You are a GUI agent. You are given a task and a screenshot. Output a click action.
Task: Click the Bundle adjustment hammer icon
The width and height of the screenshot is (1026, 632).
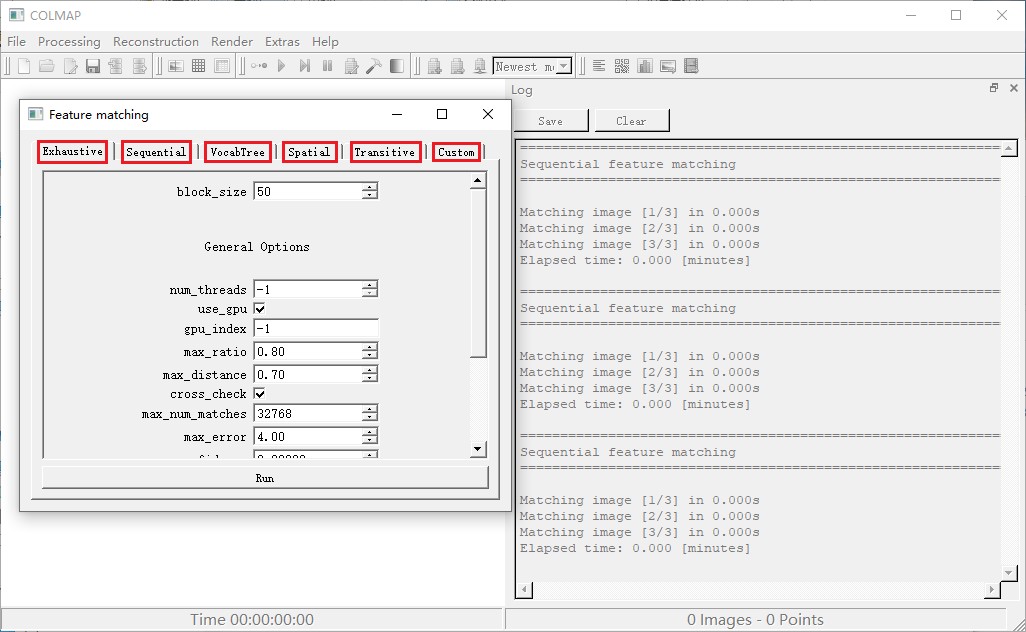(x=374, y=66)
